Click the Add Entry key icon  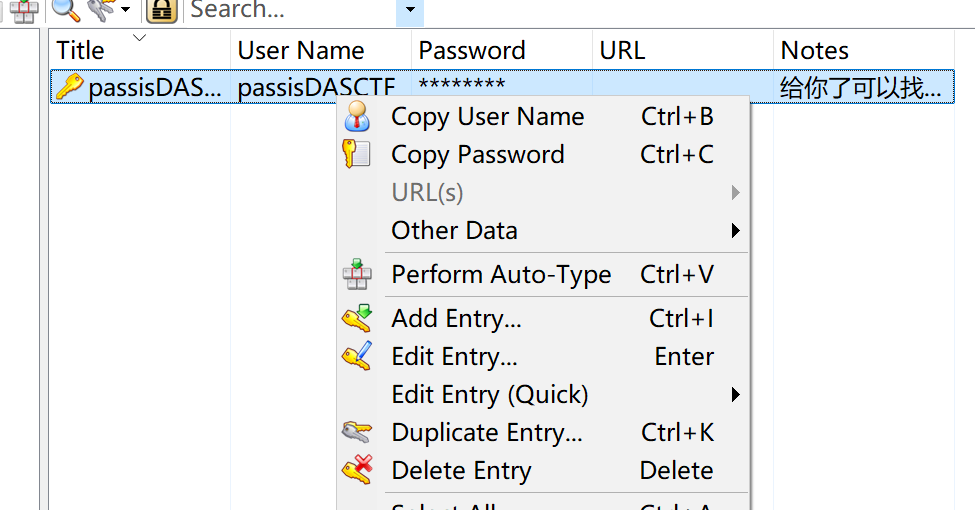tap(357, 318)
